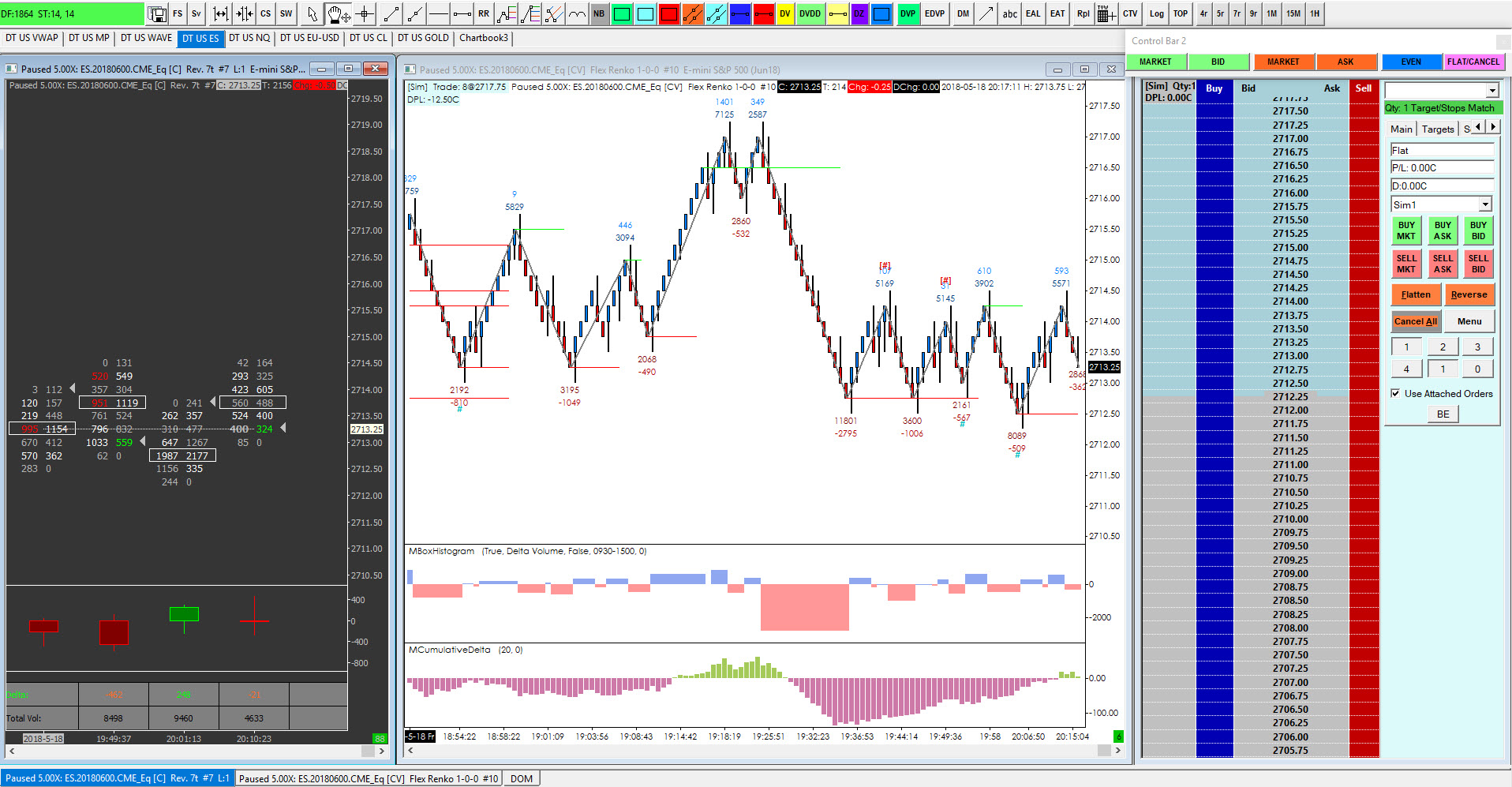Click the EVEN control bar button

point(1411,62)
